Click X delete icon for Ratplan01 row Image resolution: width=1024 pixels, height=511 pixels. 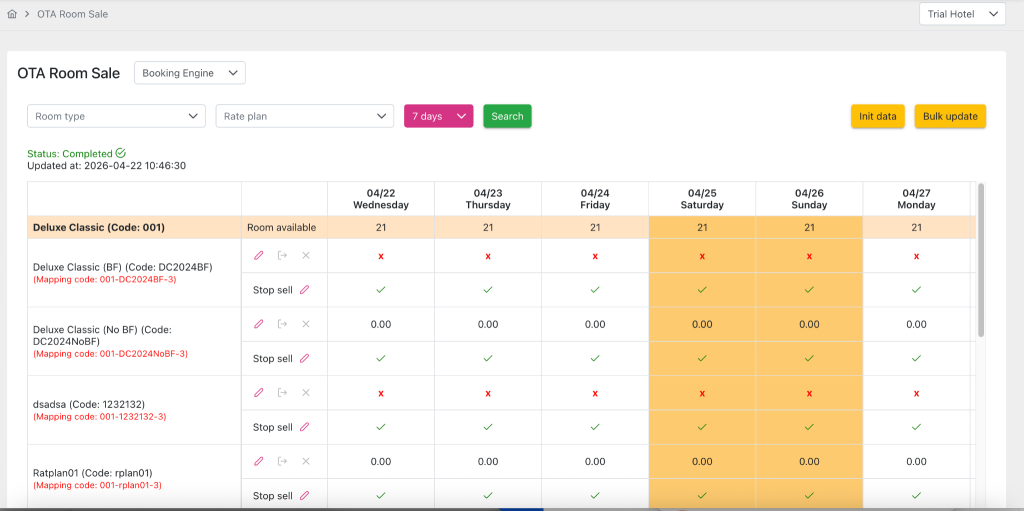pyautogui.click(x=306, y=462)
